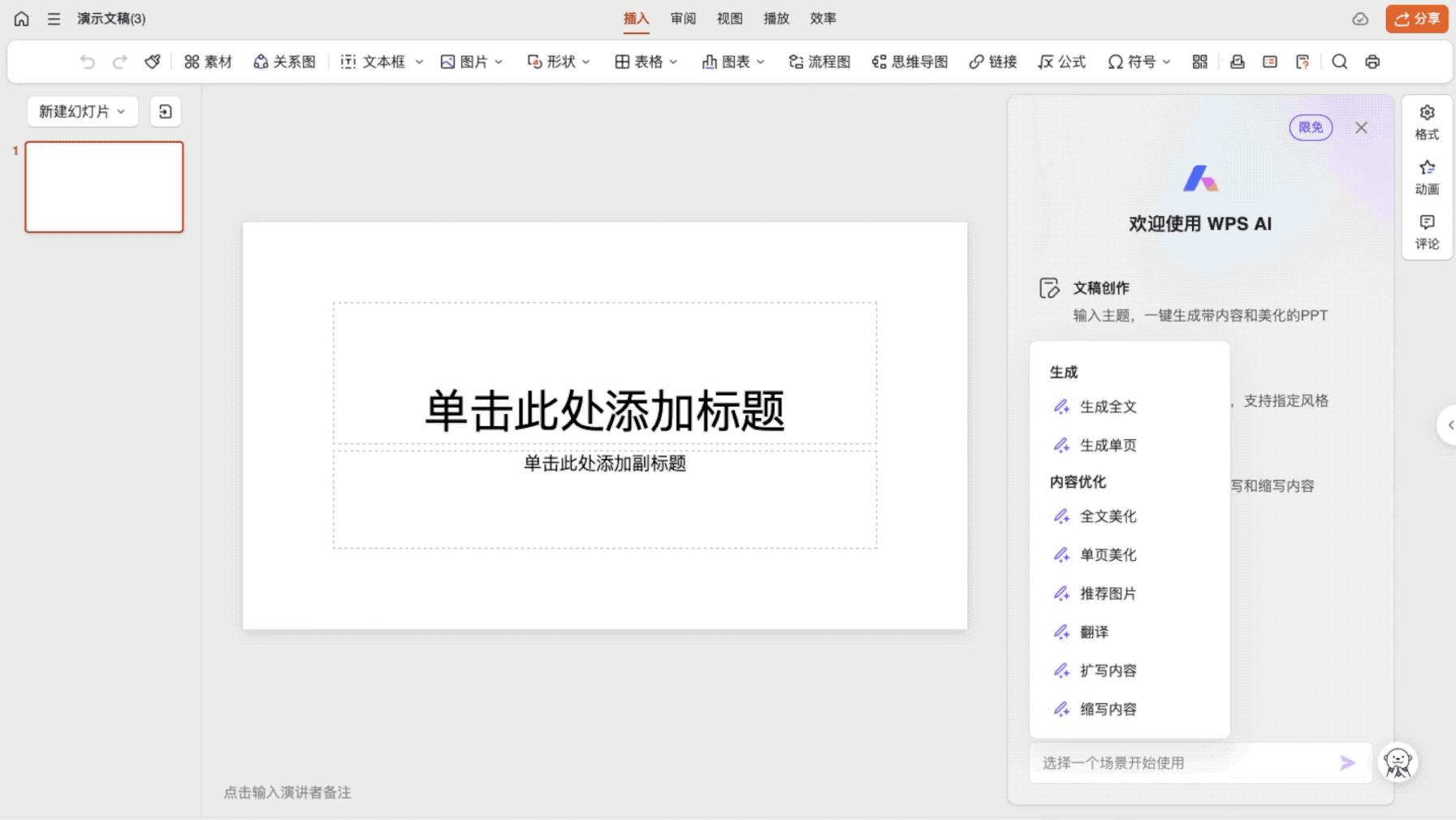
Task: Open the 格式 format panel icon
Action: [x=1427, y=122]
